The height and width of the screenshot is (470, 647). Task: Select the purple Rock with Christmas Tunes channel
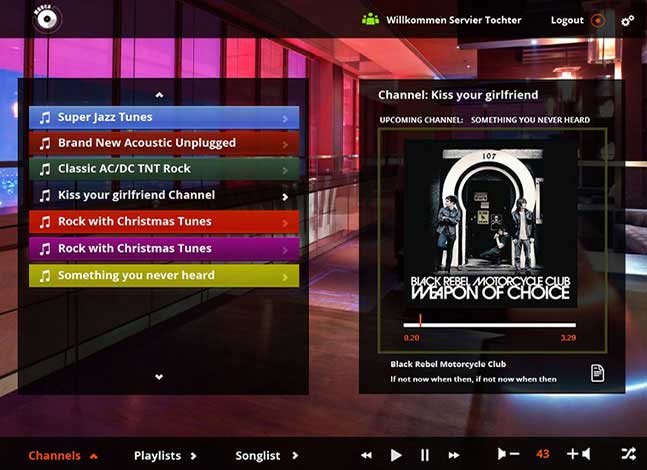164,248
